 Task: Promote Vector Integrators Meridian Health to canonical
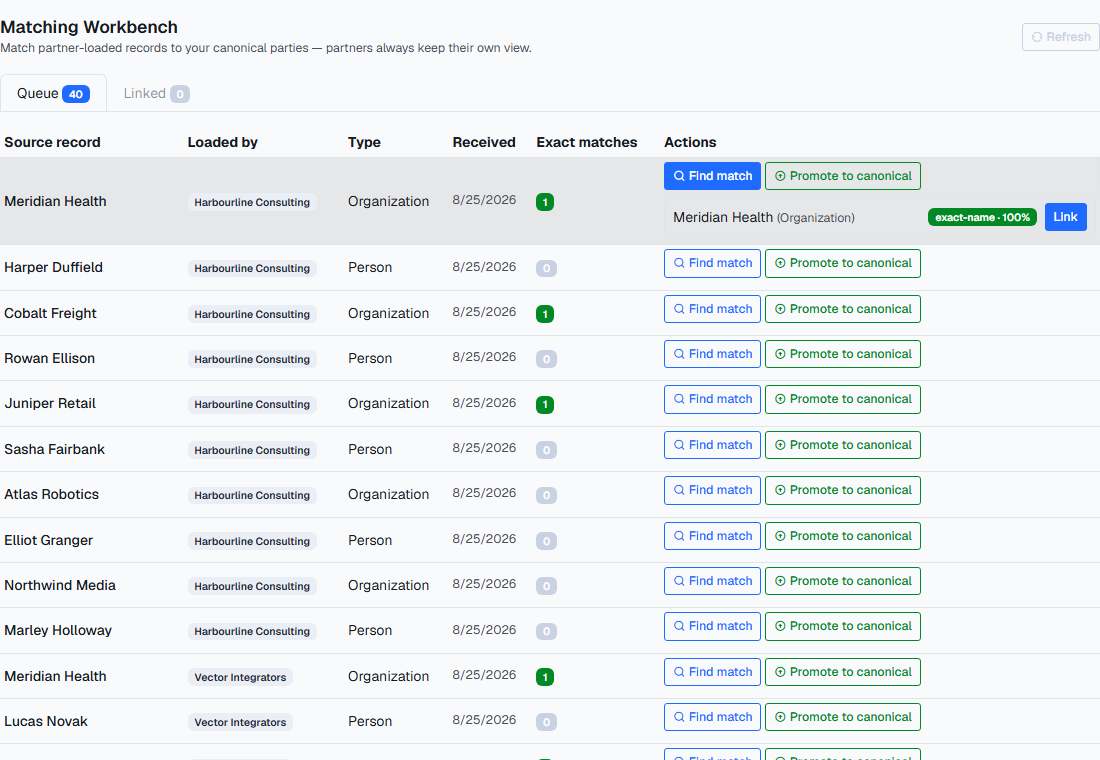click(x=843, y=672)
